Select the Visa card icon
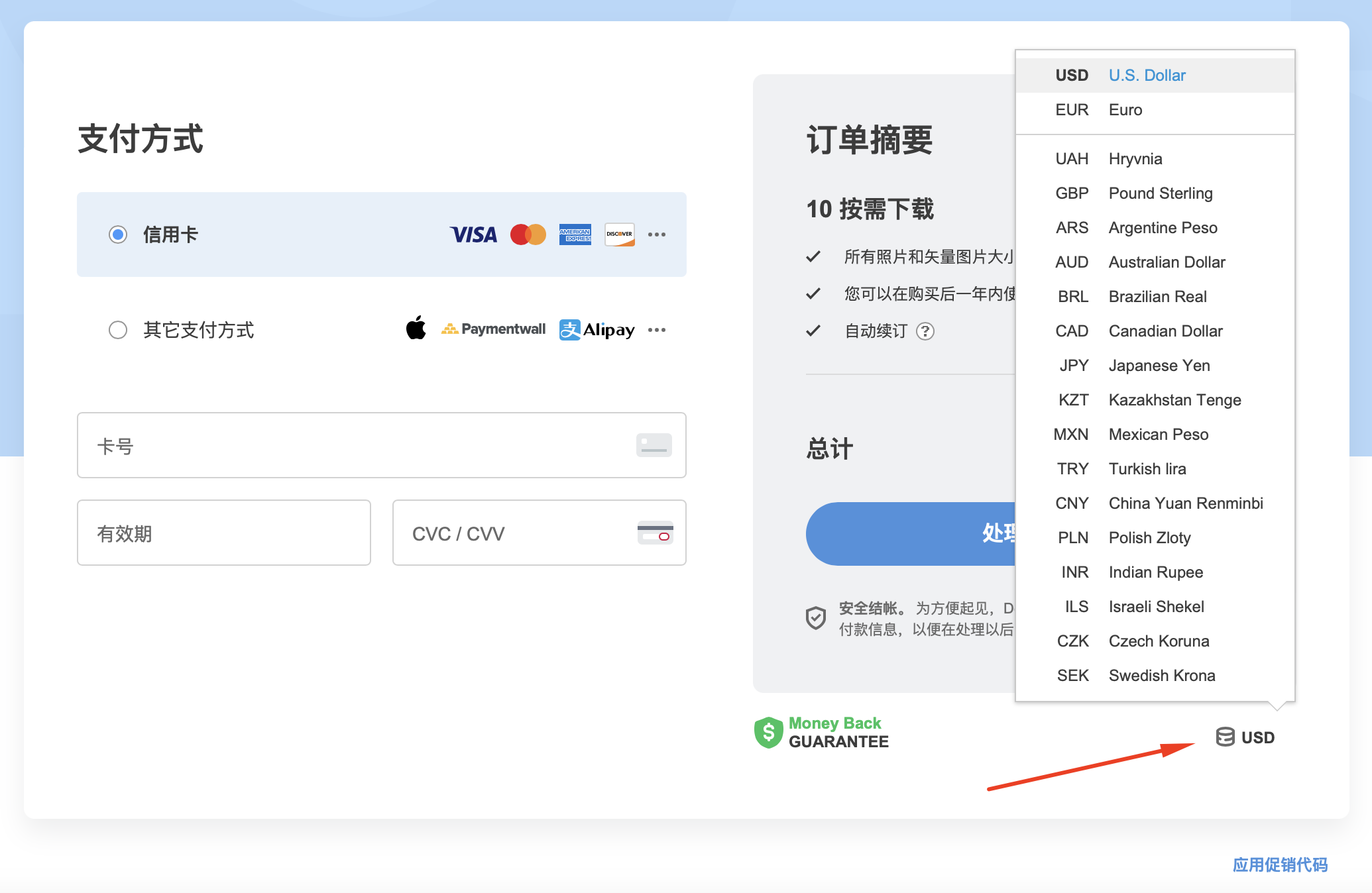Image resolution: width=1372 pixels, height=893 pixels. tap(473, 235)
